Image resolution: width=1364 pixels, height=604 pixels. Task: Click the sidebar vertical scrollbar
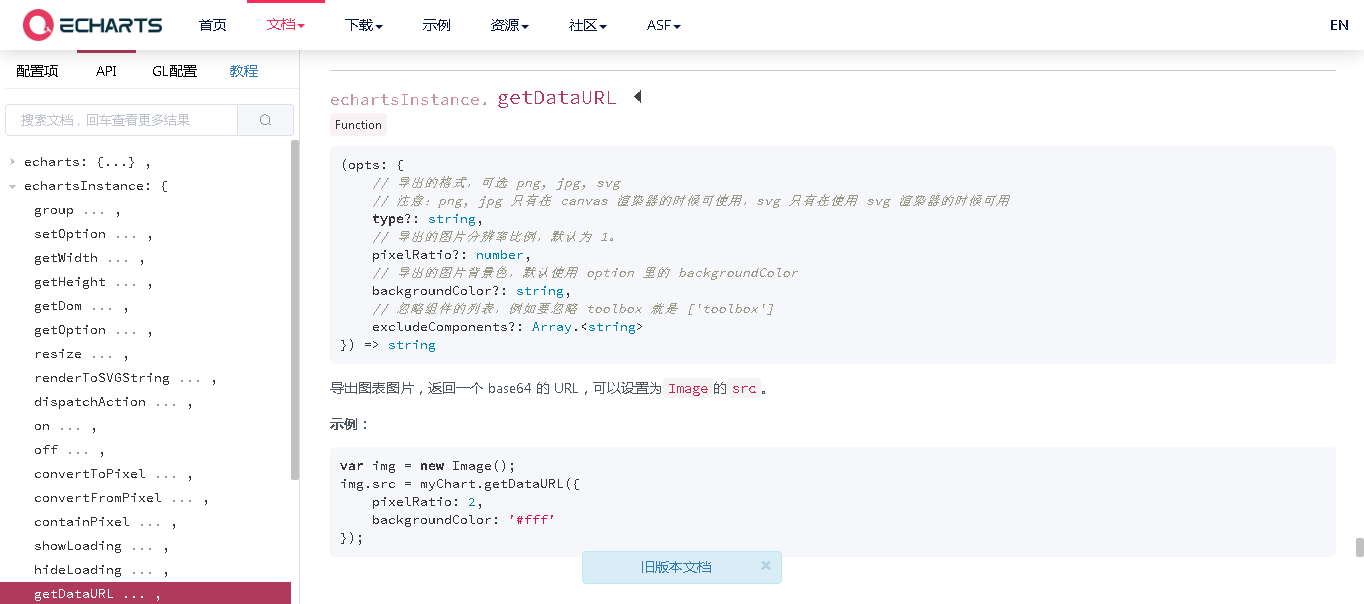[295, 310]
